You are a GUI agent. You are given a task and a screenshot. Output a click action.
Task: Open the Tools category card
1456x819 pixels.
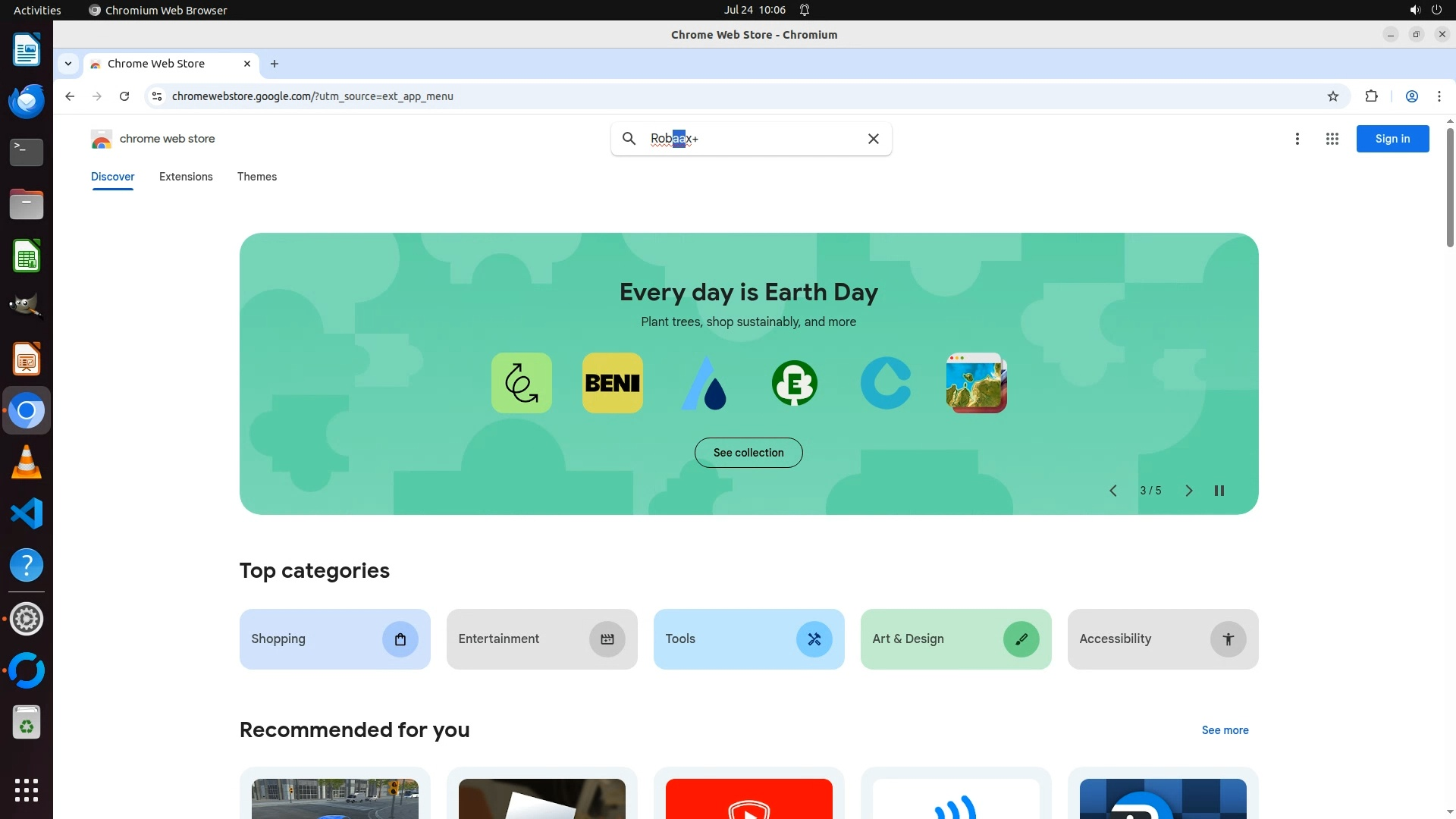pyautogui.click(x=748, y=639)
